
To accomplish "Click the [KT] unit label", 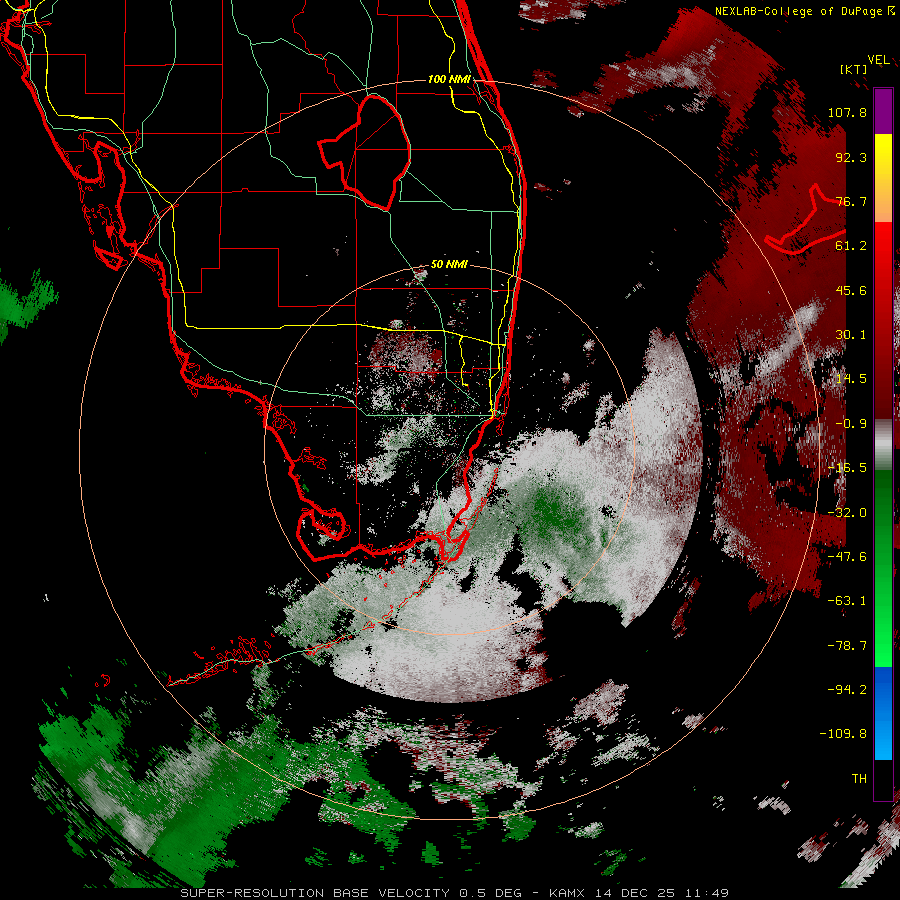I will click(854, 69).
